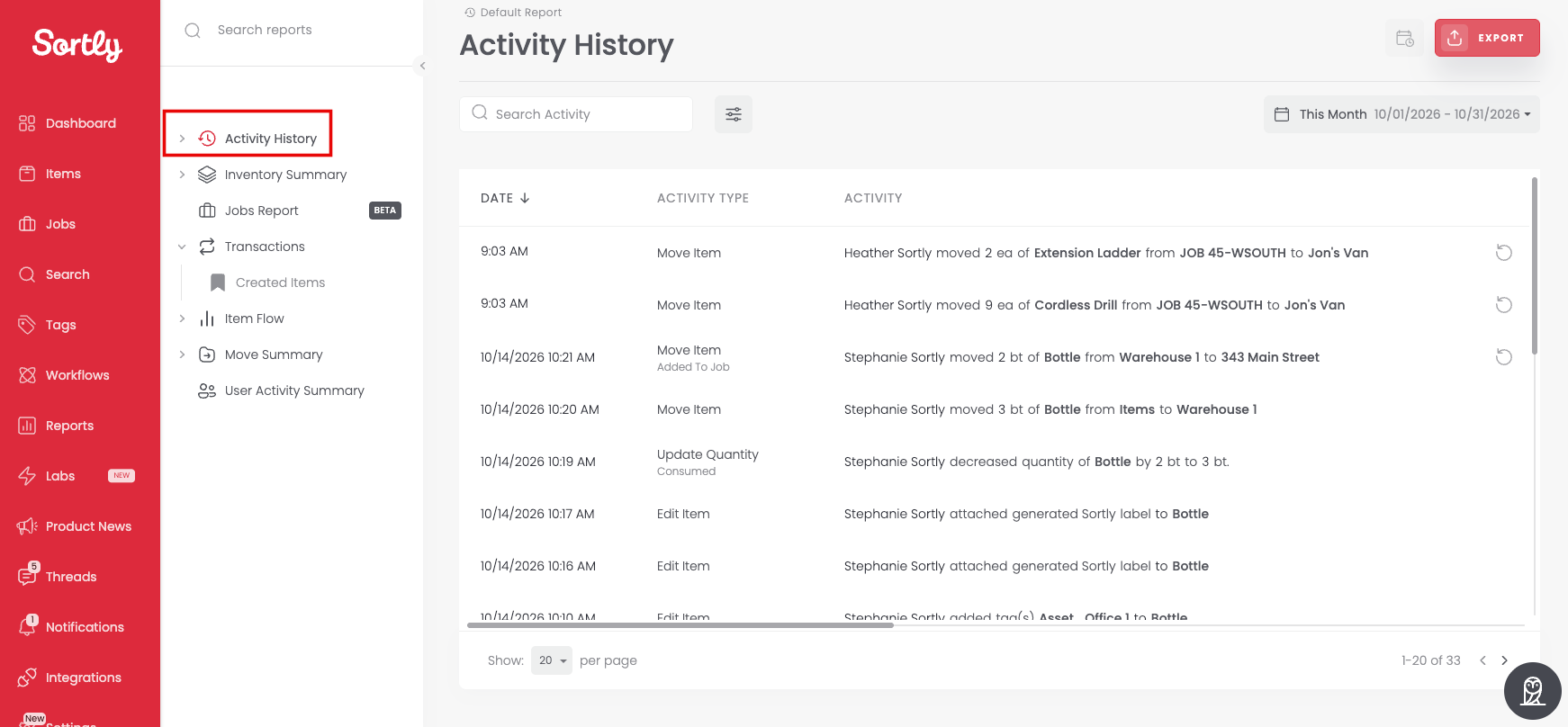Undo the Cordless Drill move activity
This screenshot has height=727, width=1568.
[x=1503, y=305]
